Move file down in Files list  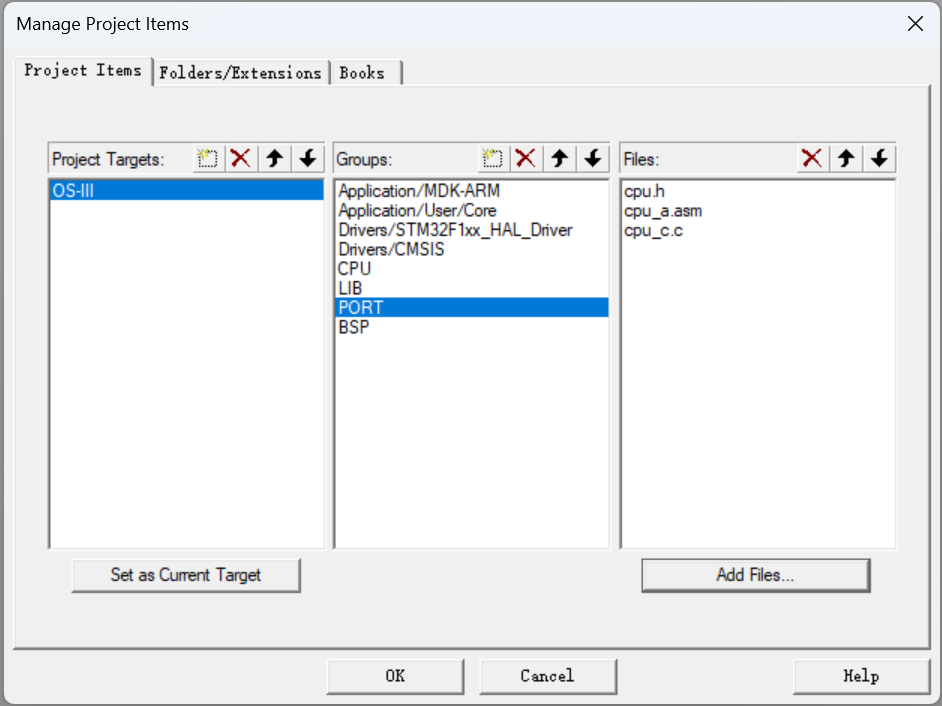point(879,159)
